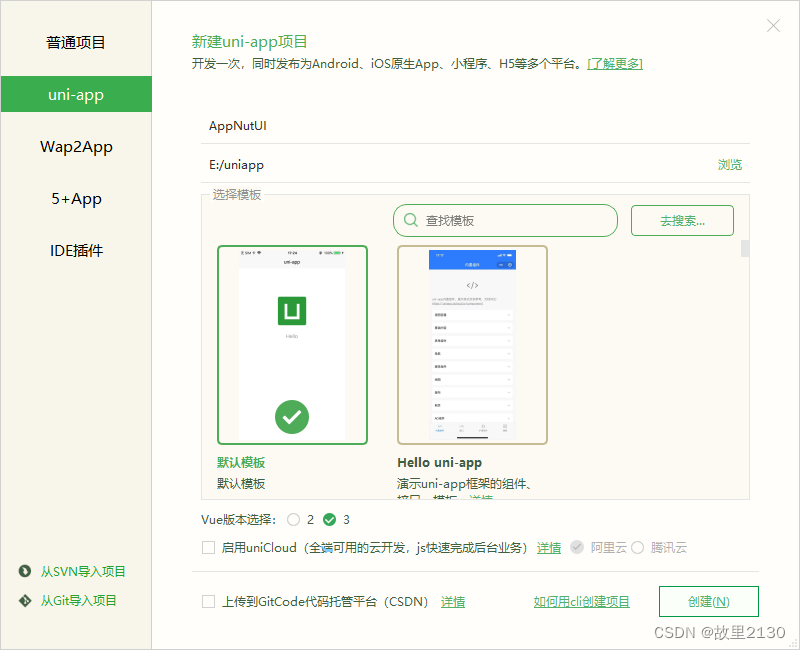Switch to the uni-app project tab
Image resolution: width=800 pixels, height=650 pixels.
point(76,94)
